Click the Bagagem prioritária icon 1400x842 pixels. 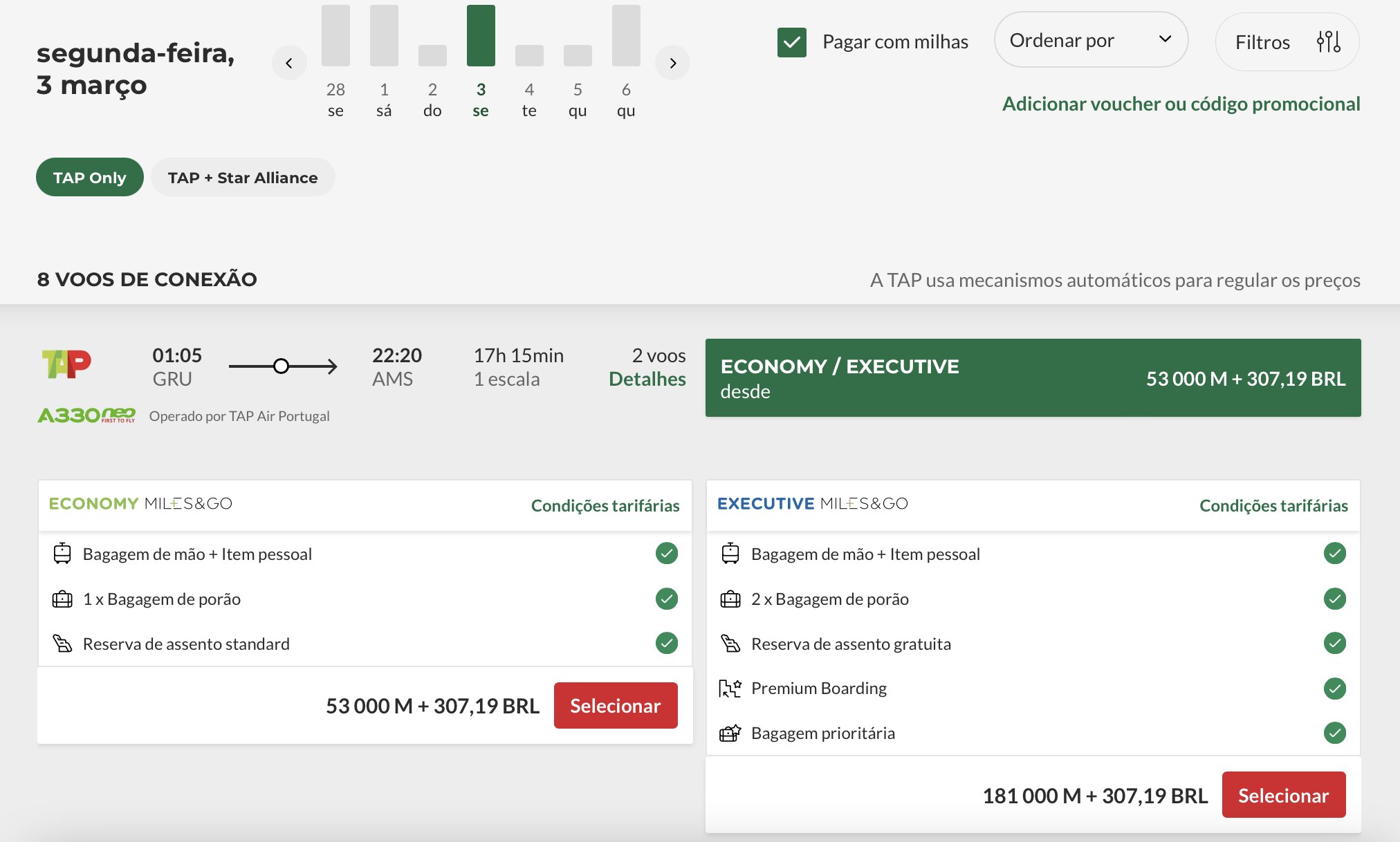click(x=730, y=733)
